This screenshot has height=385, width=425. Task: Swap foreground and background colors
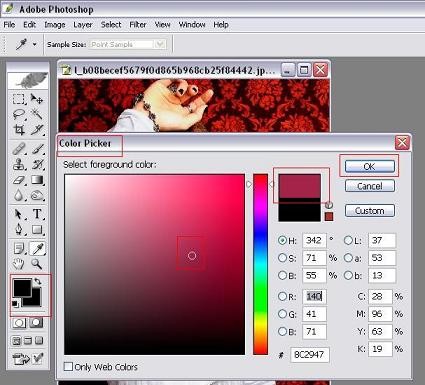pyautogui.click(x=38, y=281)
